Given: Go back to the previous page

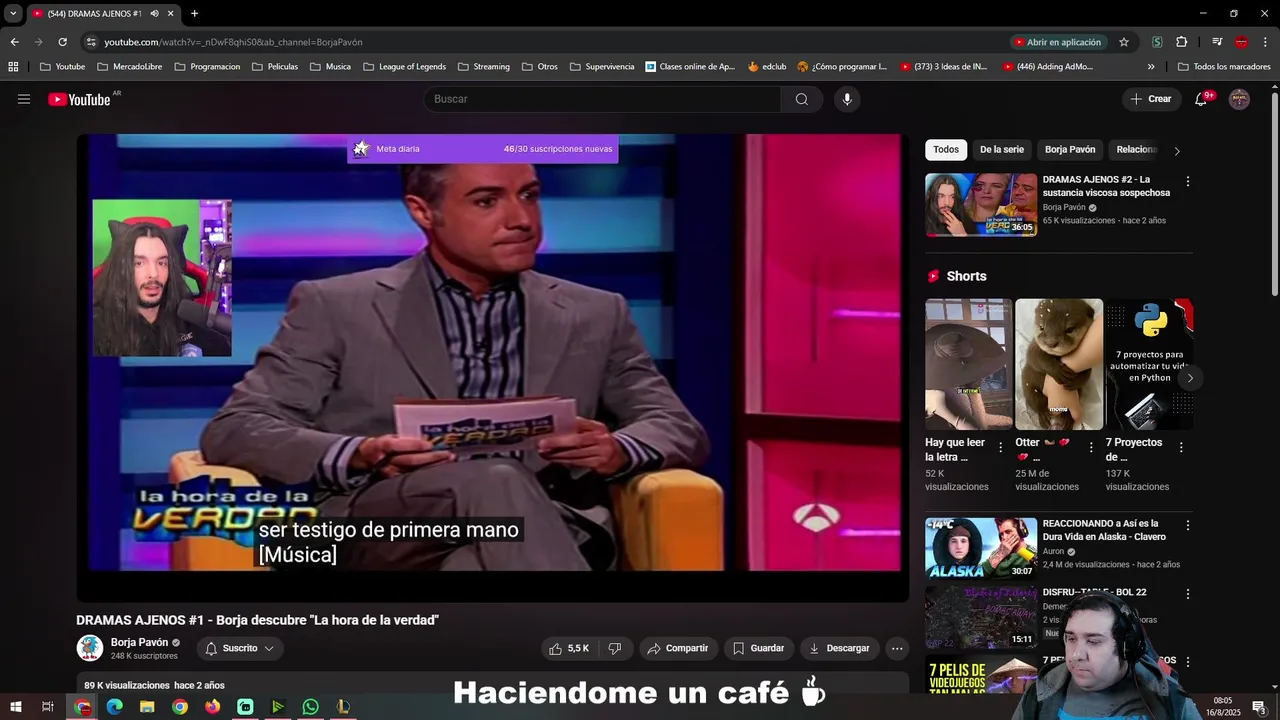Looking at the screenshot, I should coord(14,42).
